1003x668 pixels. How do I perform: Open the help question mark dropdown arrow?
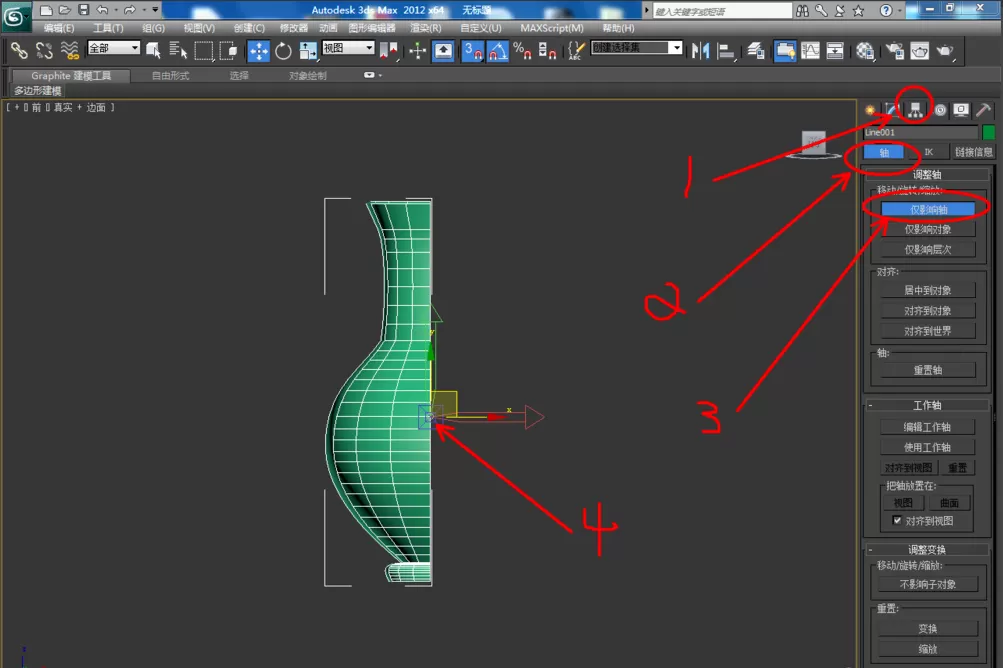(x=899, y=10)
